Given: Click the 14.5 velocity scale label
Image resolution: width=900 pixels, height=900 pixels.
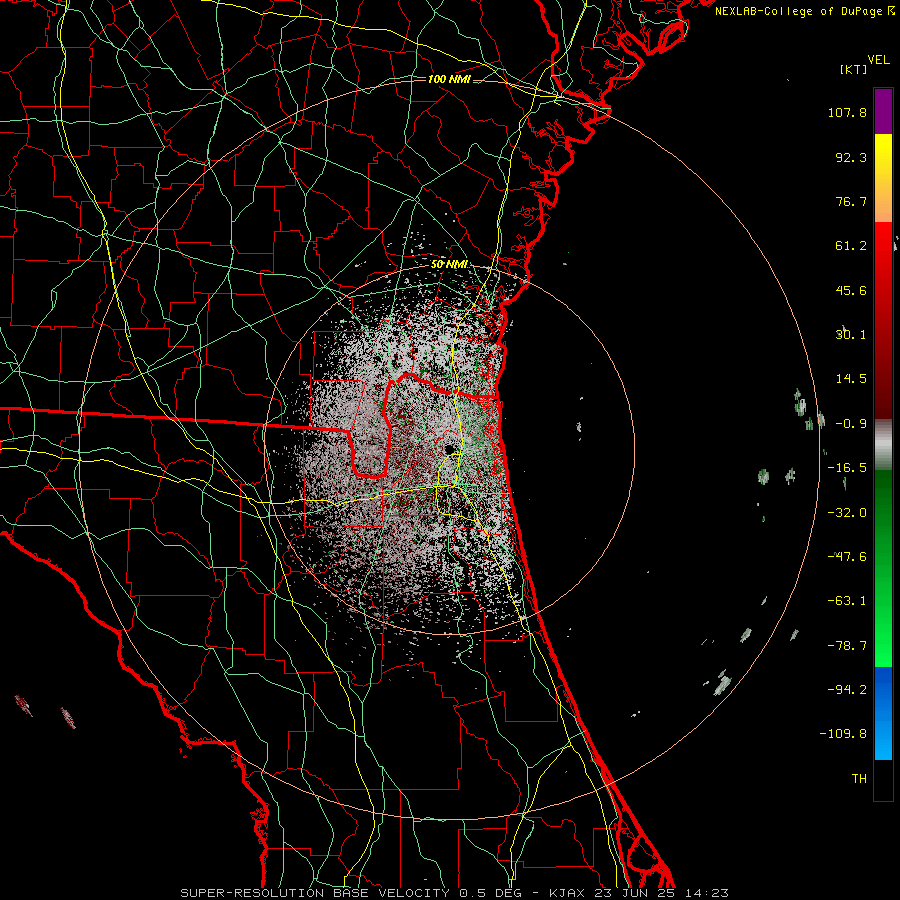Looking at the screenshot, I should point(851,379).
